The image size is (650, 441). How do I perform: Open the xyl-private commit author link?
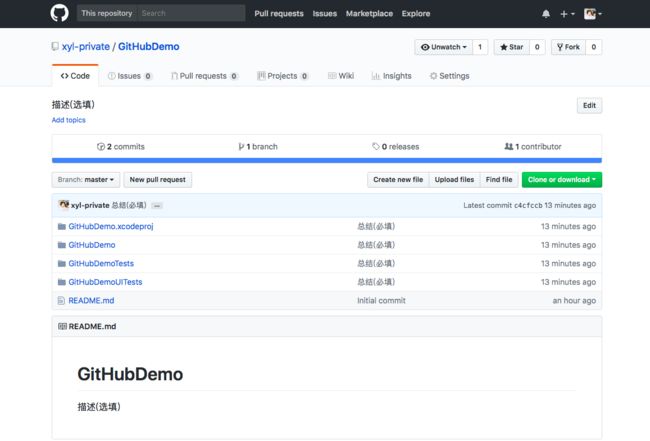[90, 205]
